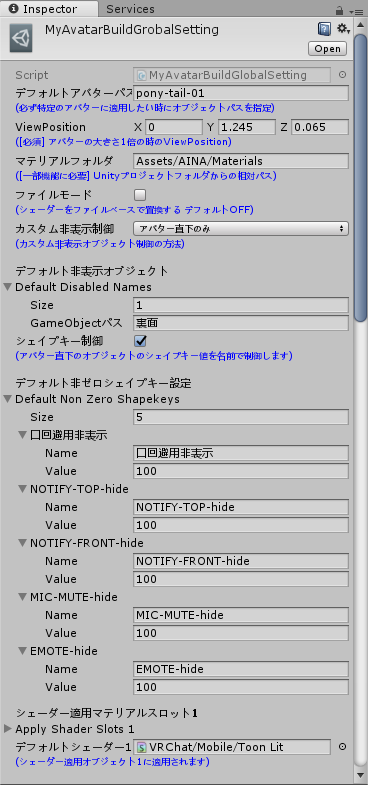Edit the Name field EMOTE-hide
This screenshot has width=368, height=785.
(x=241, y=669)
